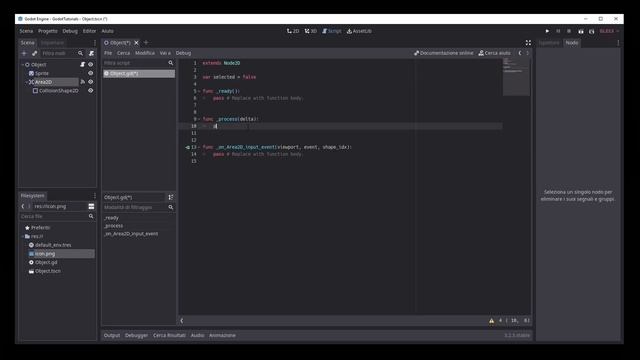Viewport: 640px width, 360px height.
Task: Go to previous edited script arrow
Action: tap(520, 53)
